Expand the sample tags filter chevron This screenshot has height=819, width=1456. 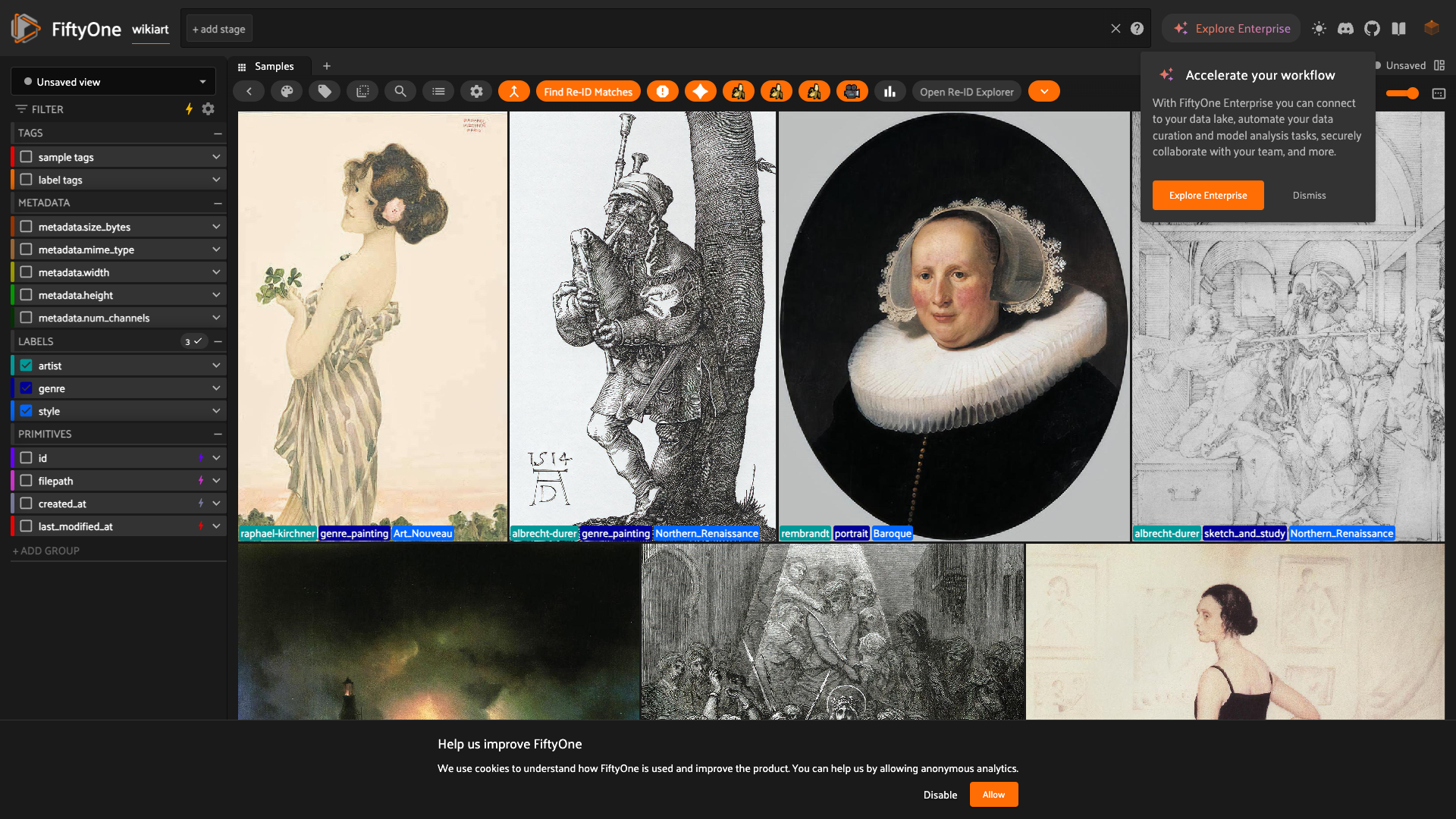pyautogui.click(x=216, y=157)
